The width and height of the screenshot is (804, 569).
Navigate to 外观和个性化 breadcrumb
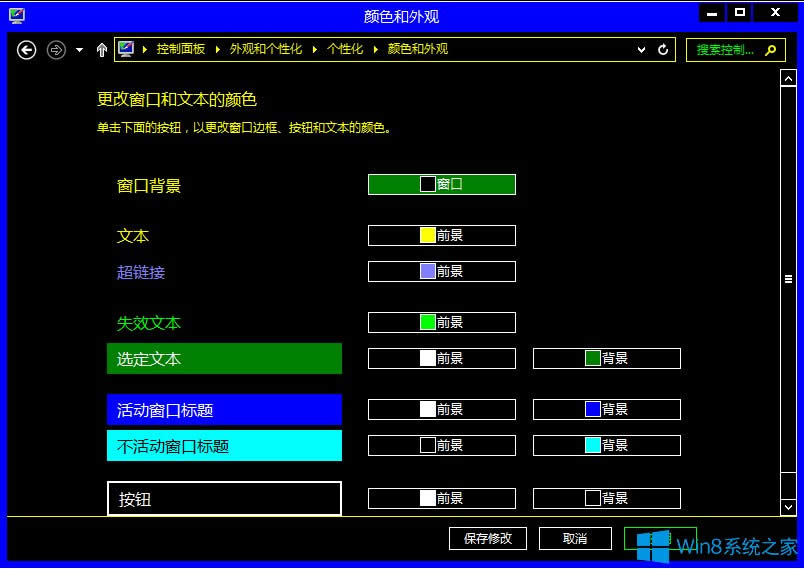(265, 49)
